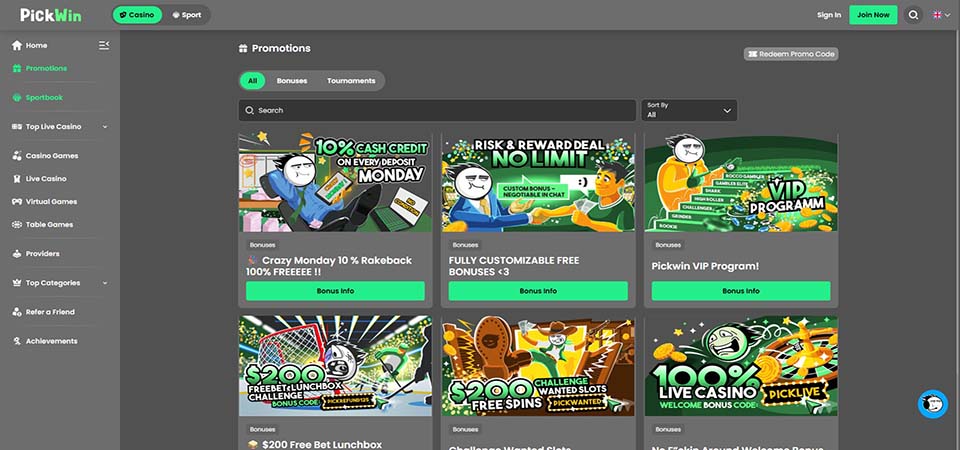Open Achievements in sidebar
This screenshot has width=960, height=450.
(x=51, y=341)
